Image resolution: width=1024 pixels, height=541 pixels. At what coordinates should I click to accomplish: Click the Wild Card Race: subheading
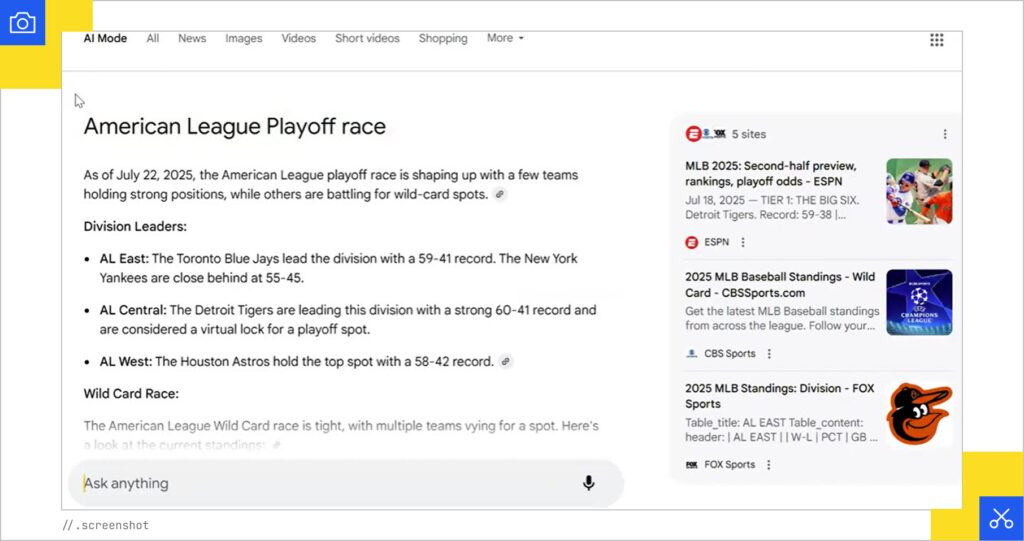pyautogui.click(x=131, y=394)
